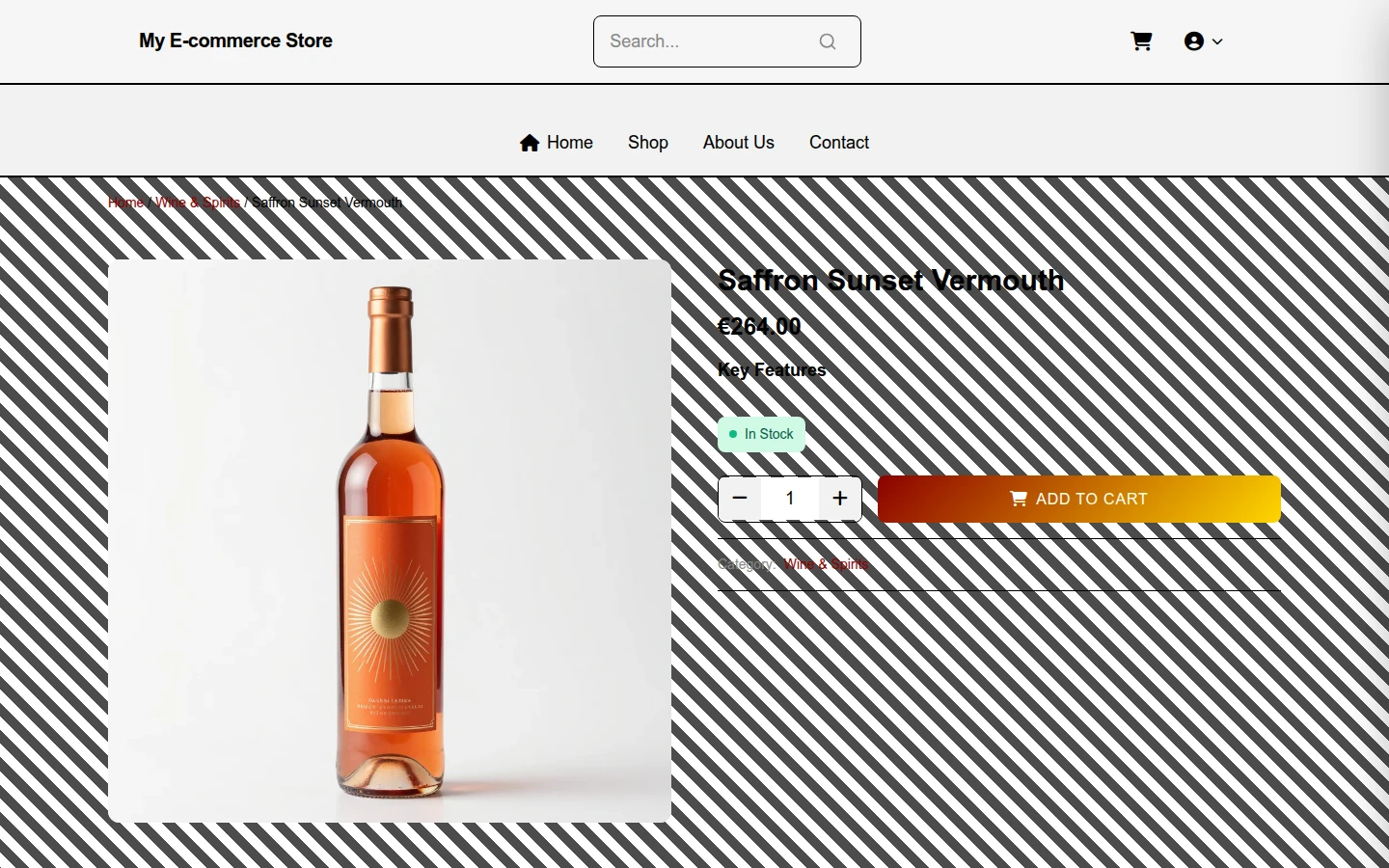Open the shopping cart icon
This screenshot has width=1389, height=868.
click(x=1141, y=41)
